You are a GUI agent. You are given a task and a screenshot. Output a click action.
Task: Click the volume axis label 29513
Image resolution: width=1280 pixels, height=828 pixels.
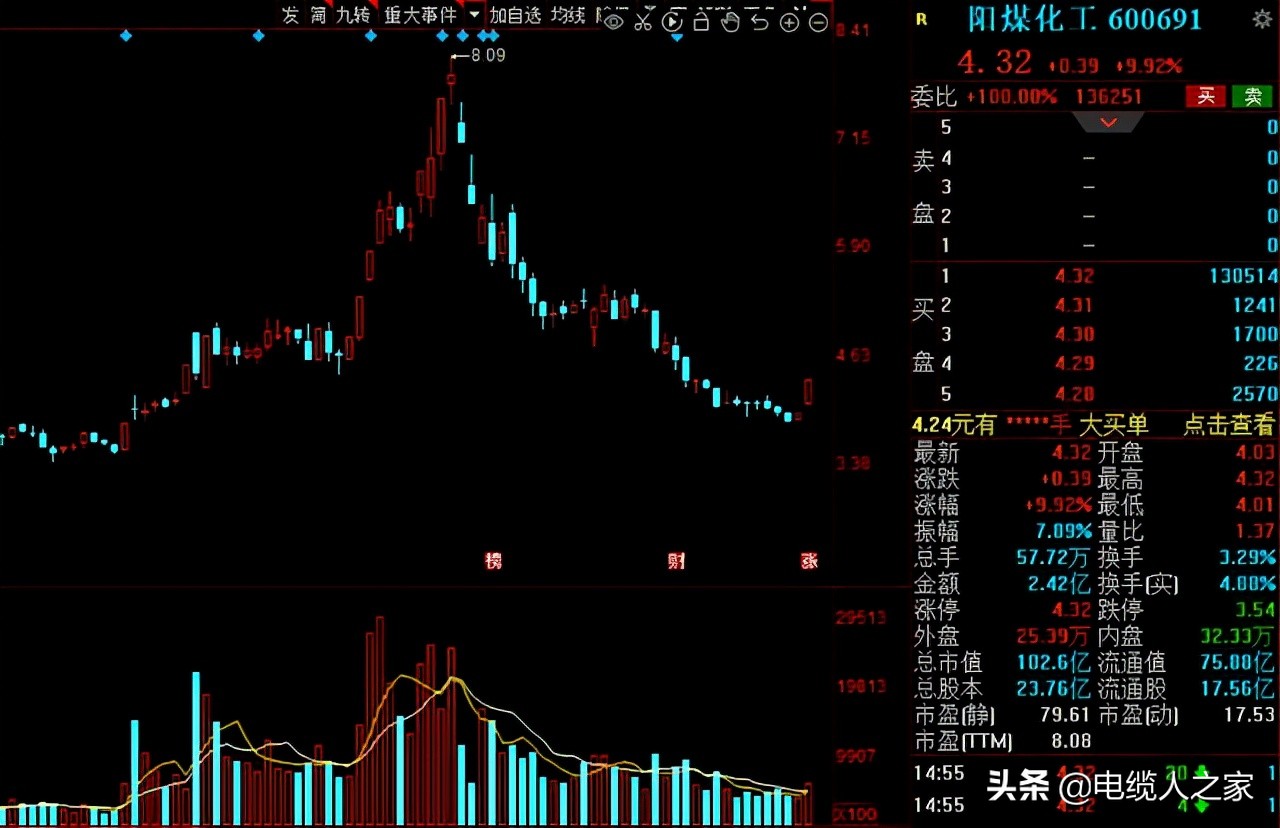(x=861, y=618)
